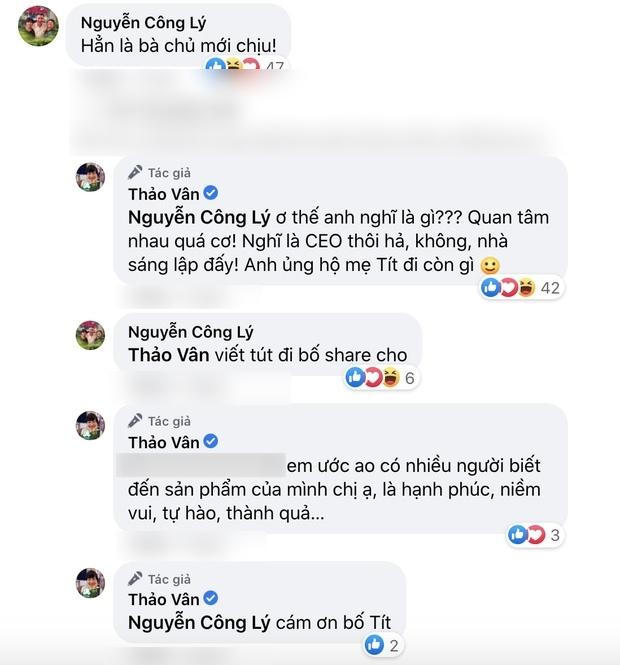Click the smiley emoji after "mẹ Tít đi còn gì"
The width and height of the screenshot is (620, 665).
pyautogui.click(x=489, y=266)
